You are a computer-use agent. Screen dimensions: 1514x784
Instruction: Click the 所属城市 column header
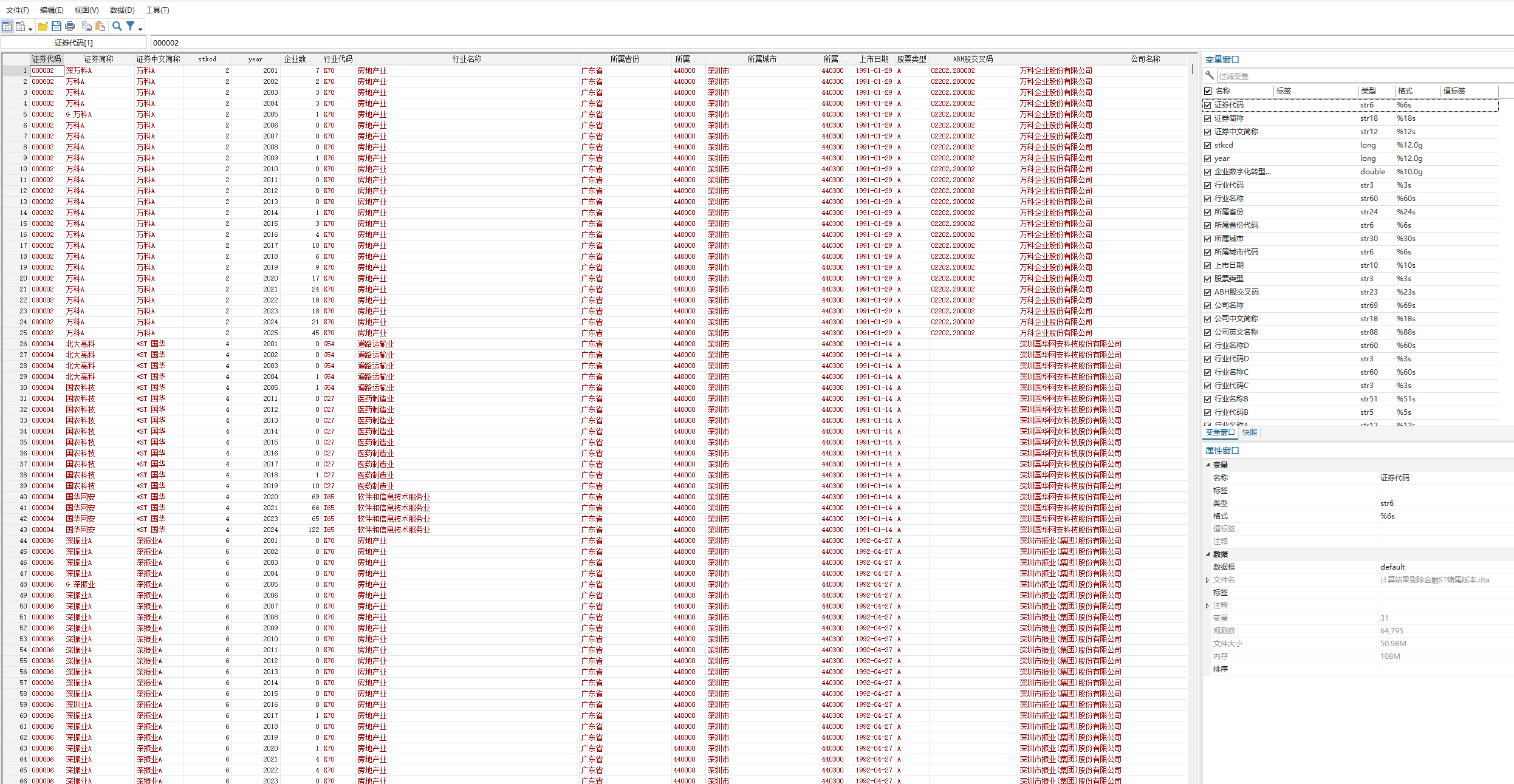(762, 59)
